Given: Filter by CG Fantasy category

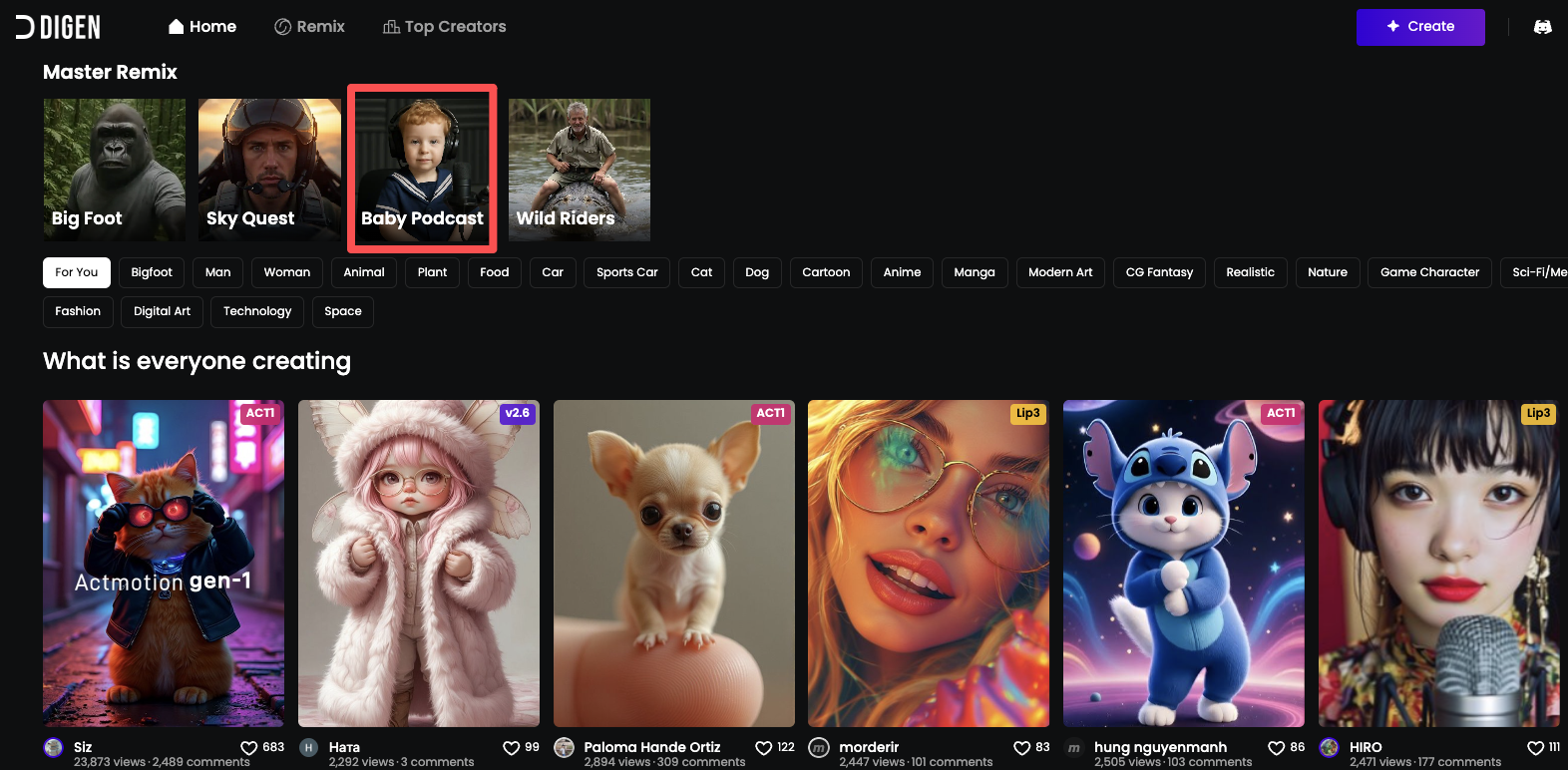Looking at the screenshot, I should (1159, 272).
